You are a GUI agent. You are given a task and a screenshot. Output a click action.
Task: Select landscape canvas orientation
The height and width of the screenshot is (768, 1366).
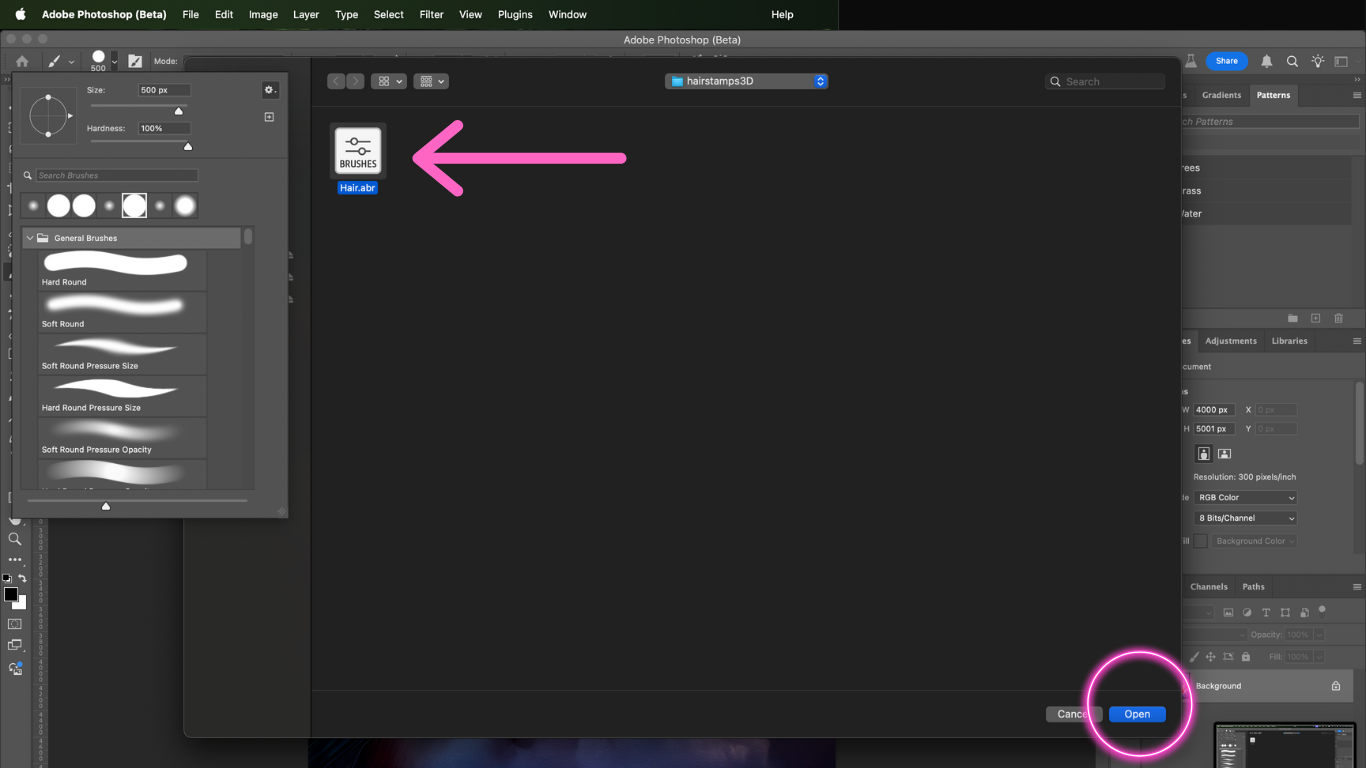pos(1224,454)
